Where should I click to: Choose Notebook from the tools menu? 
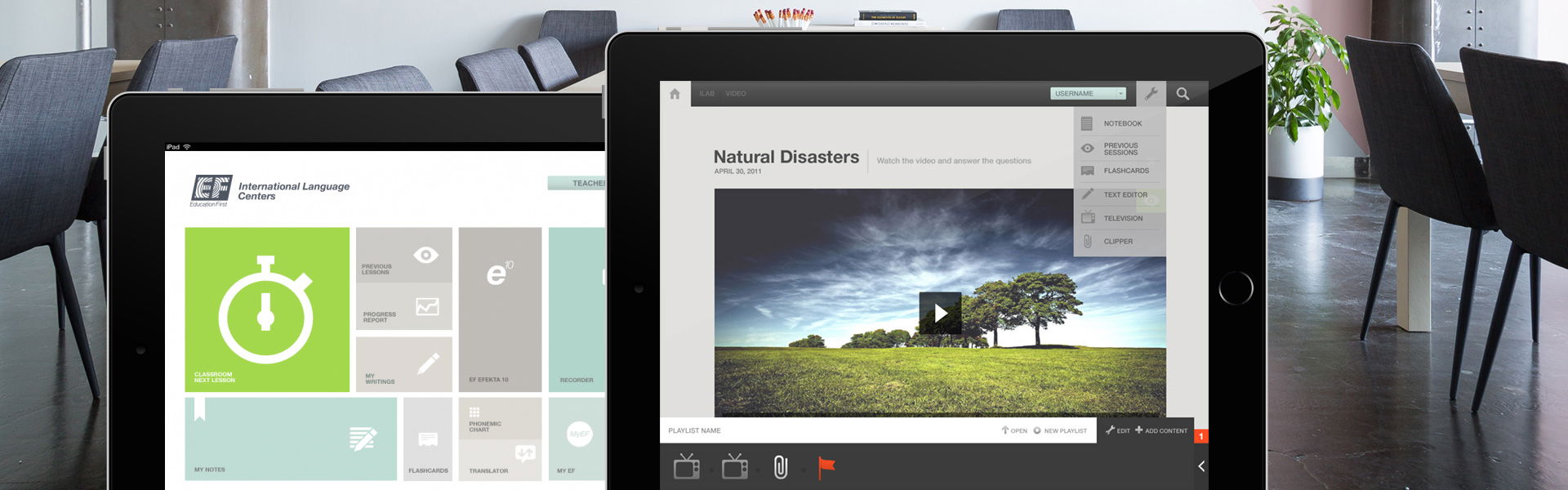pyautogui.click(x=1122, y=124)
